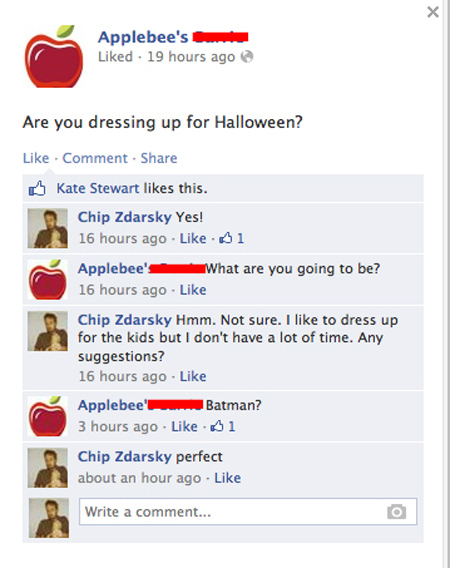The width and height of the screenshot is (450, 568).
Task: Share the Halloween post
Action: click(159, 158)
